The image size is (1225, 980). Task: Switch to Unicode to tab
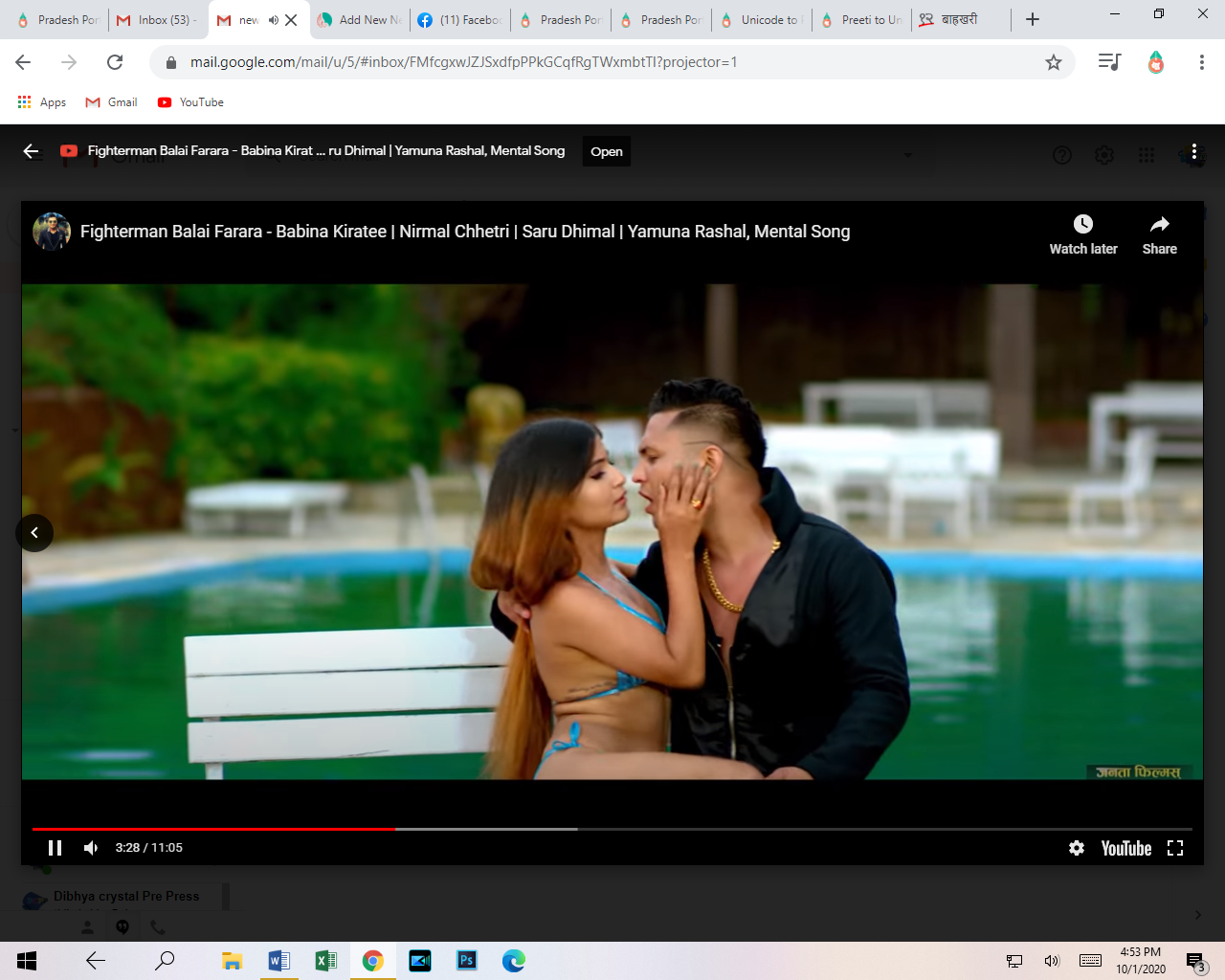(x=762, y=19)
